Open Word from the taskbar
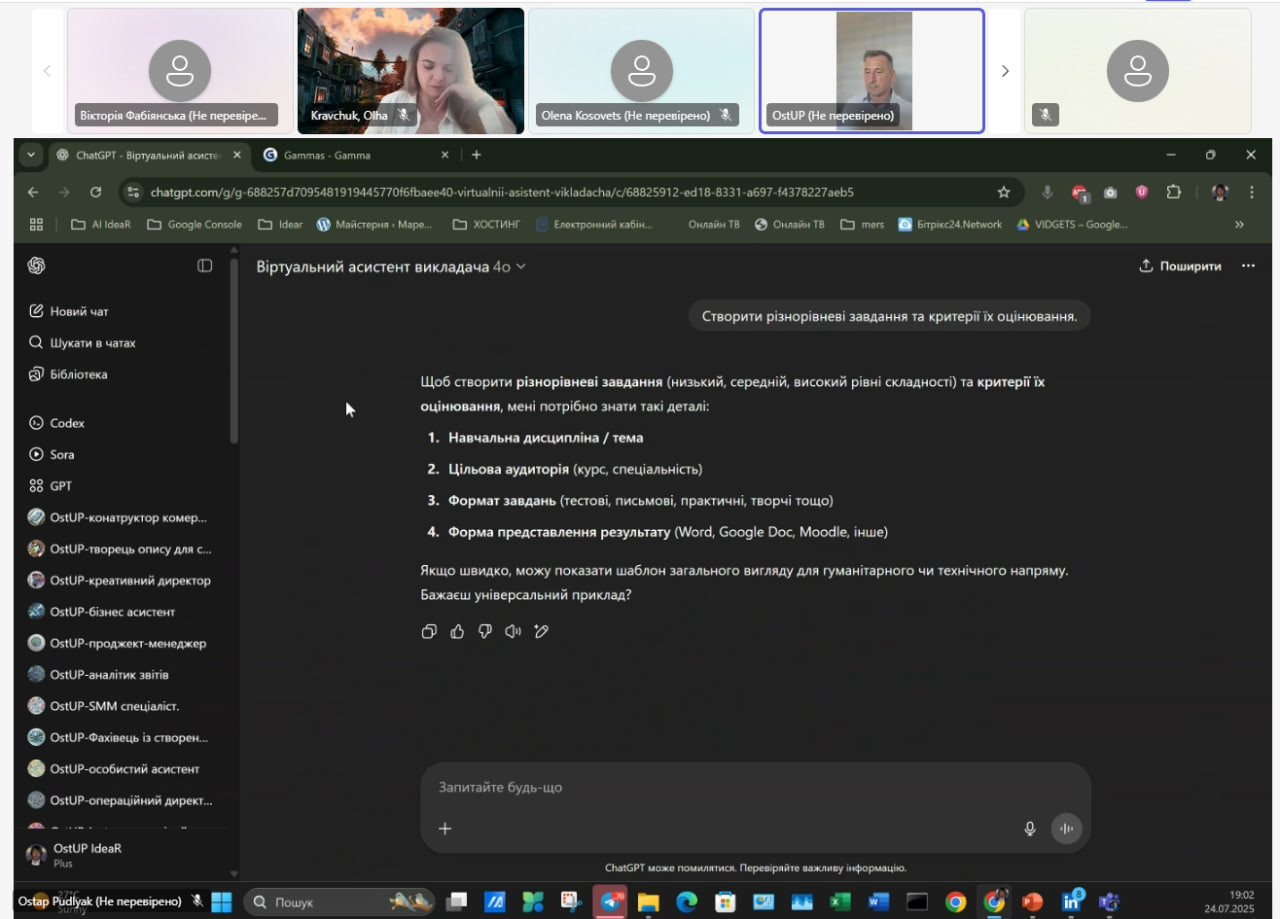The image size is (1280, 919). (879, 902)
